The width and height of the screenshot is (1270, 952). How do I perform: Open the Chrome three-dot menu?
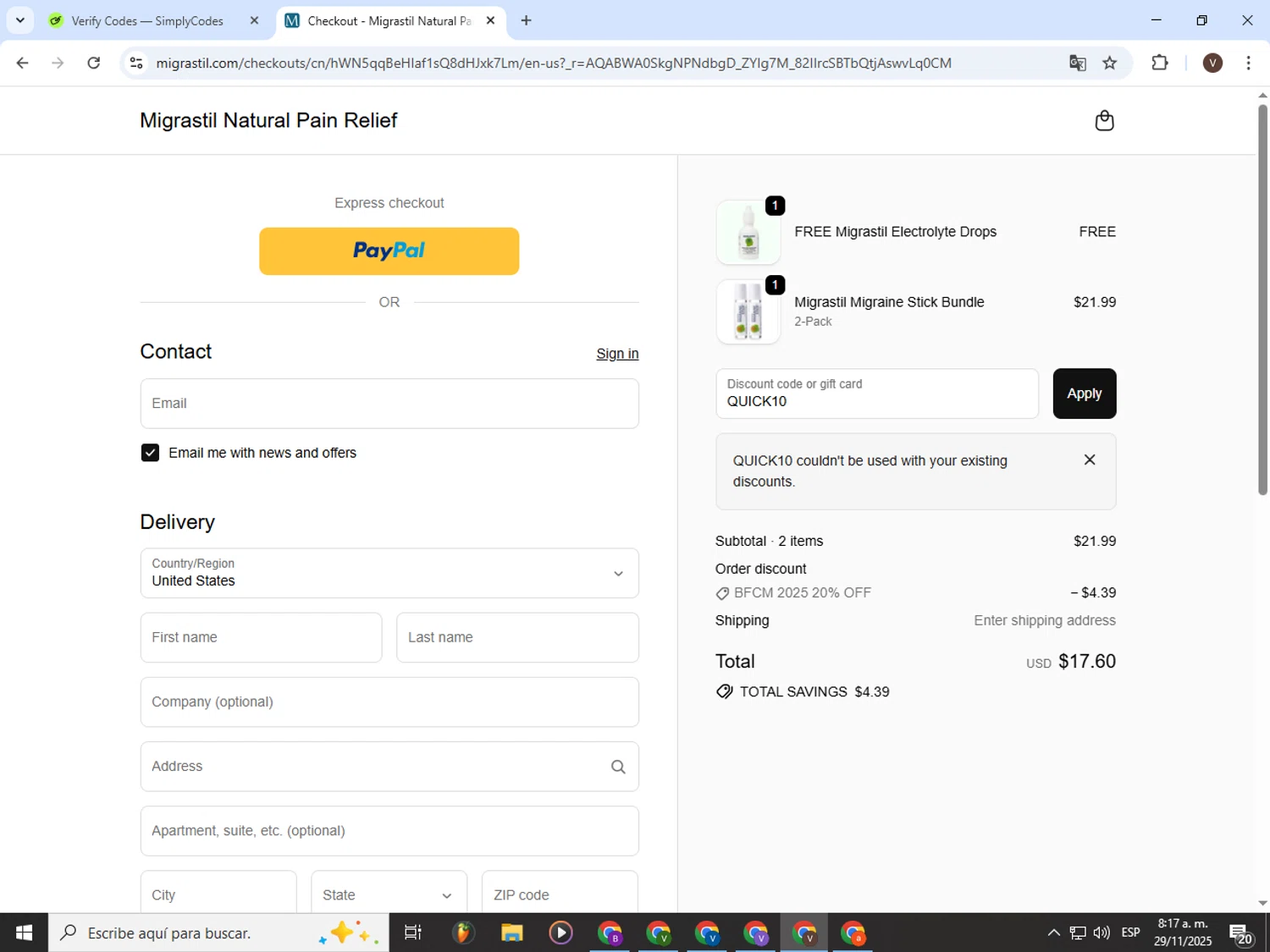pos(1248,63)
